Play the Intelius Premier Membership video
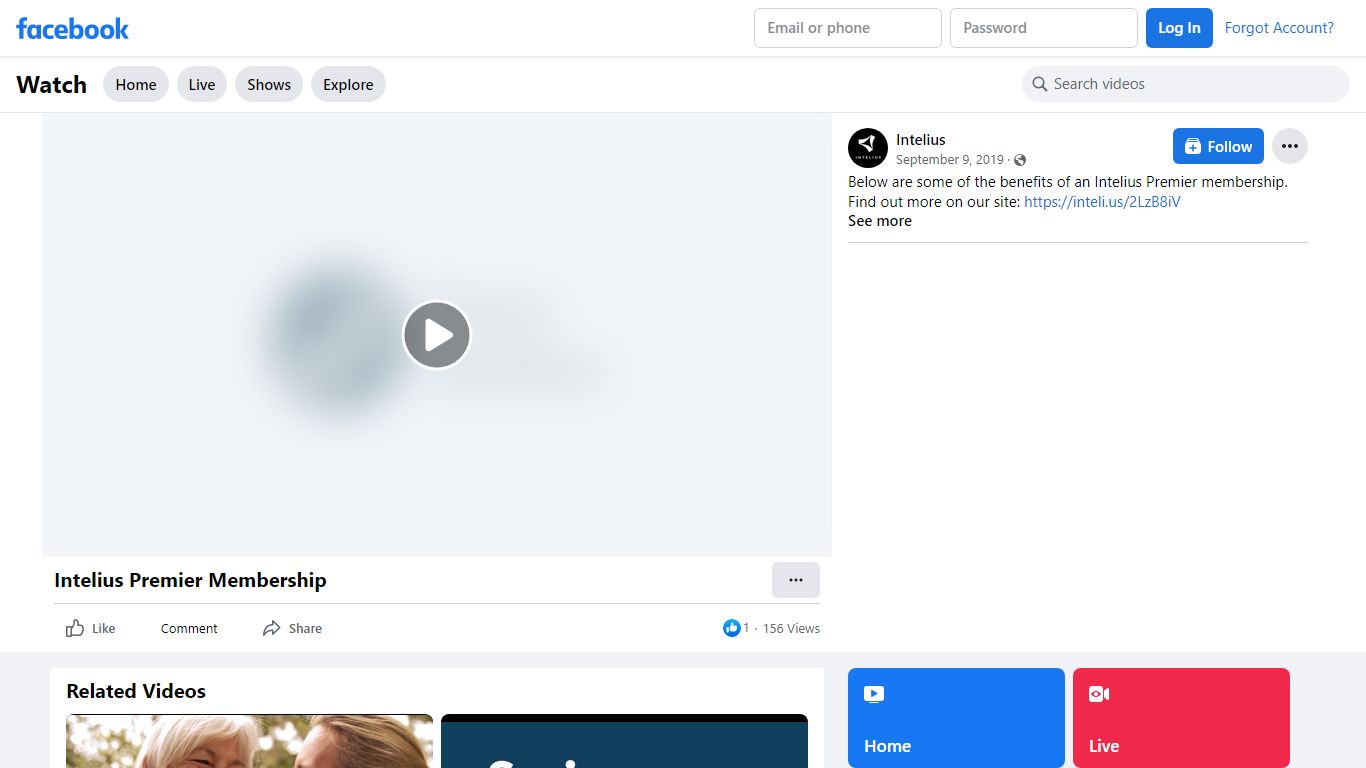The height and width of the screenshot is (768, 1366). tap(437, 335)
